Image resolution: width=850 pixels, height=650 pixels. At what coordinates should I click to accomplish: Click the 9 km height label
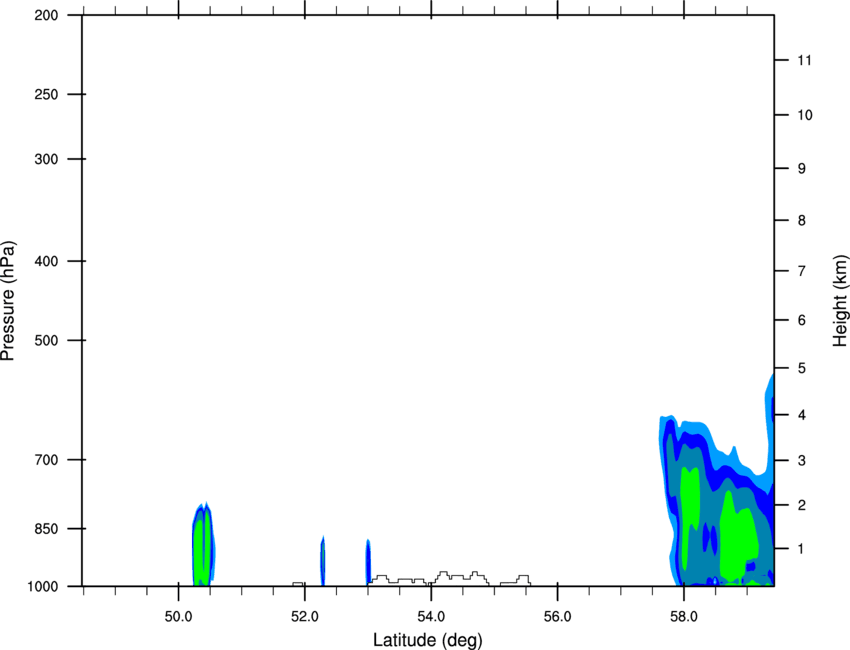tap(802, 169)
